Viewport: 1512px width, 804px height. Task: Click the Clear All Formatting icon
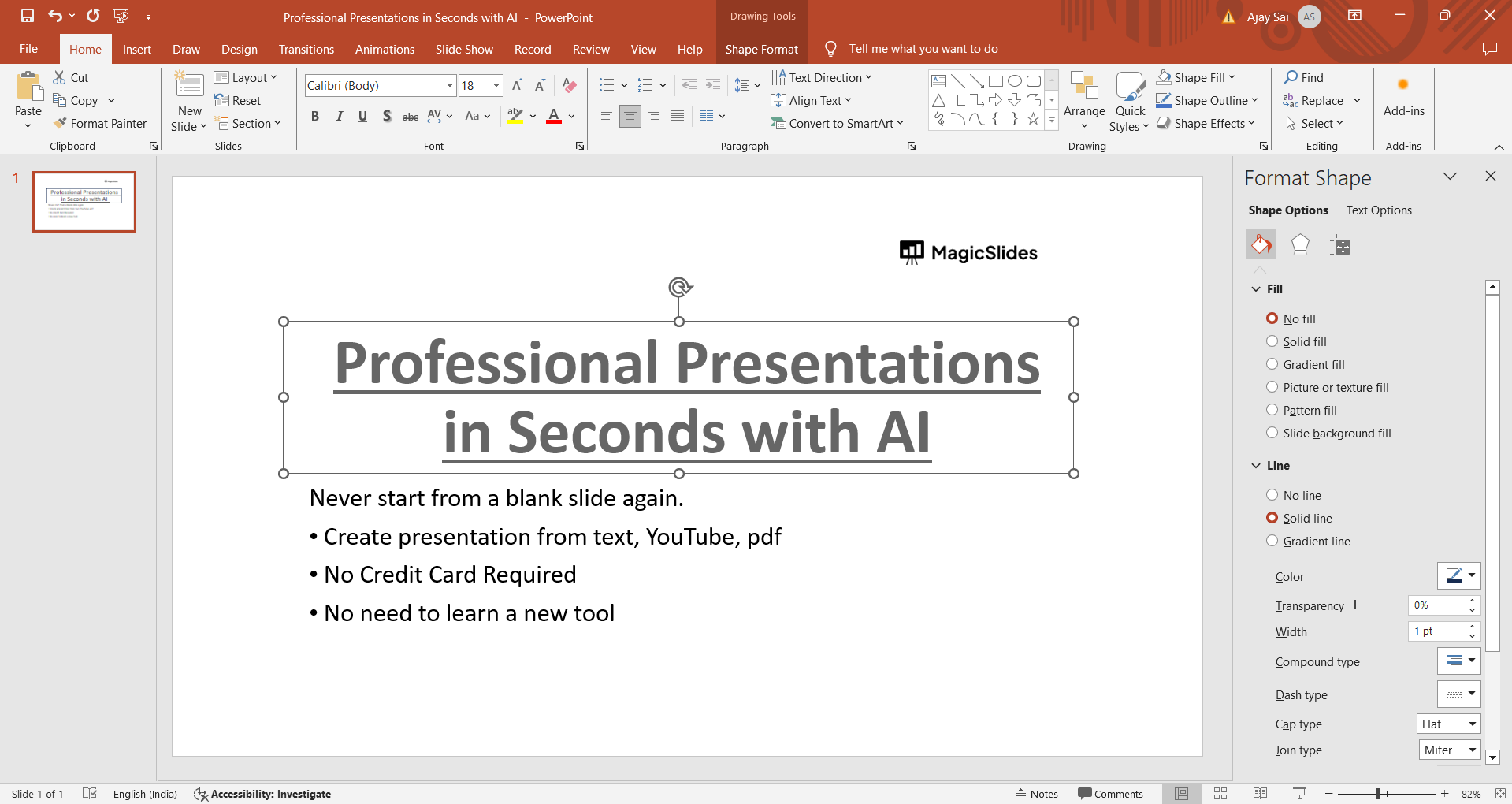pyautogui.click(x=570, y=86)
